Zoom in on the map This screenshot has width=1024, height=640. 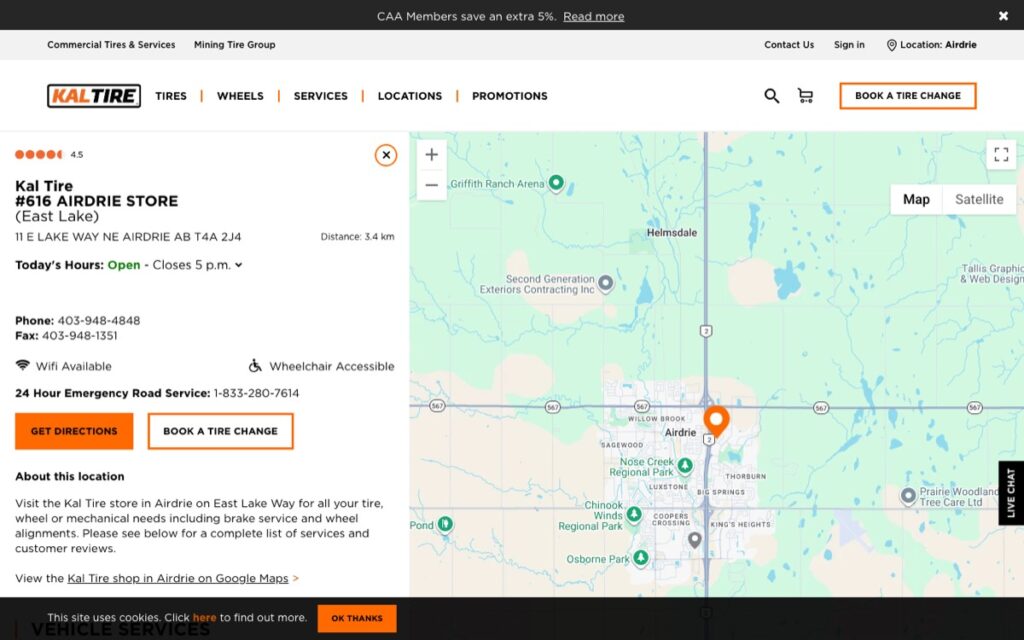(432, 155)
